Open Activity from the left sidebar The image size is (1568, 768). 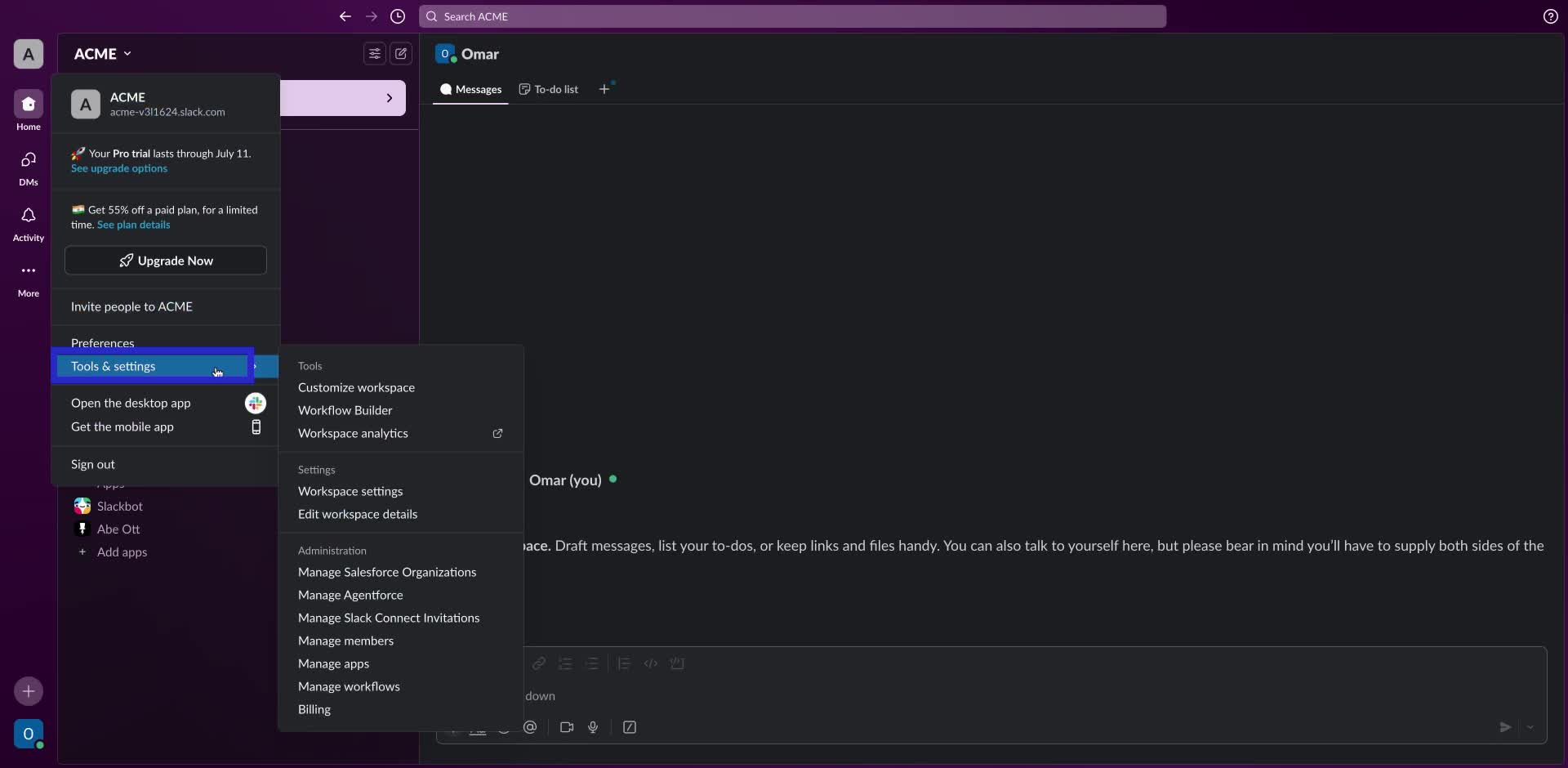(28, 222)
